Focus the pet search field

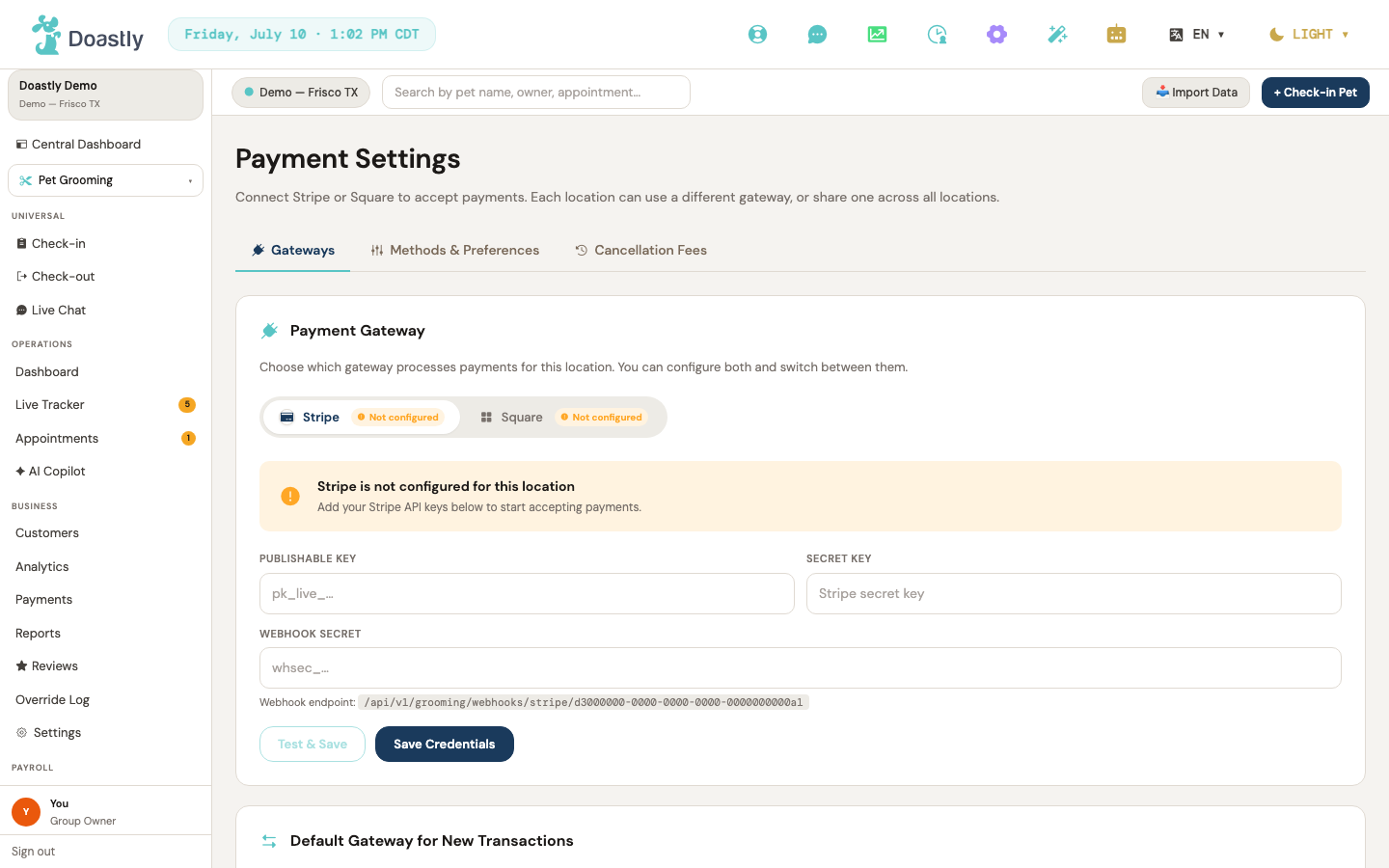pyautogui.click(x=536, y=93)
